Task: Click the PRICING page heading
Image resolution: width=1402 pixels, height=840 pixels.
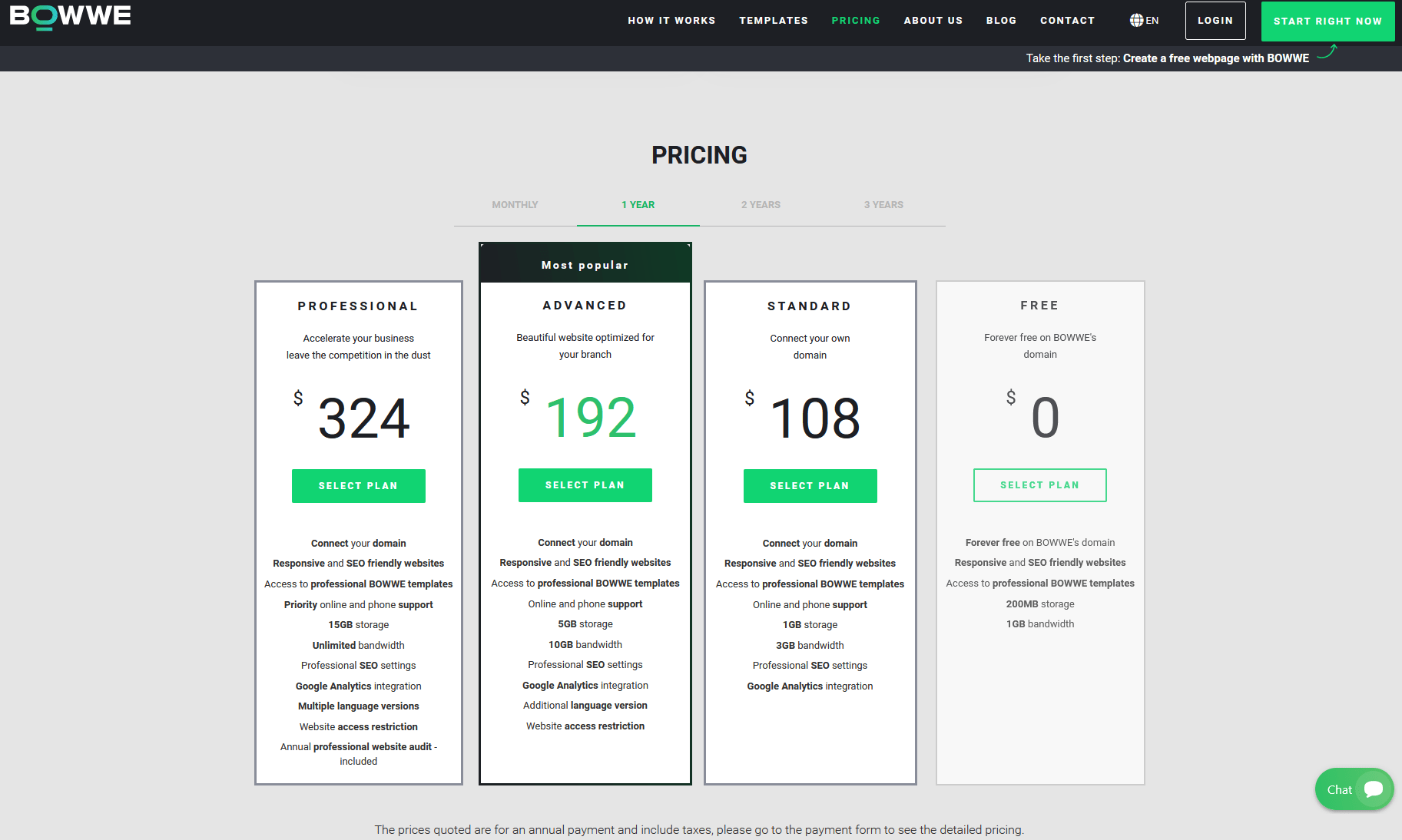Action: pos(699,155)
